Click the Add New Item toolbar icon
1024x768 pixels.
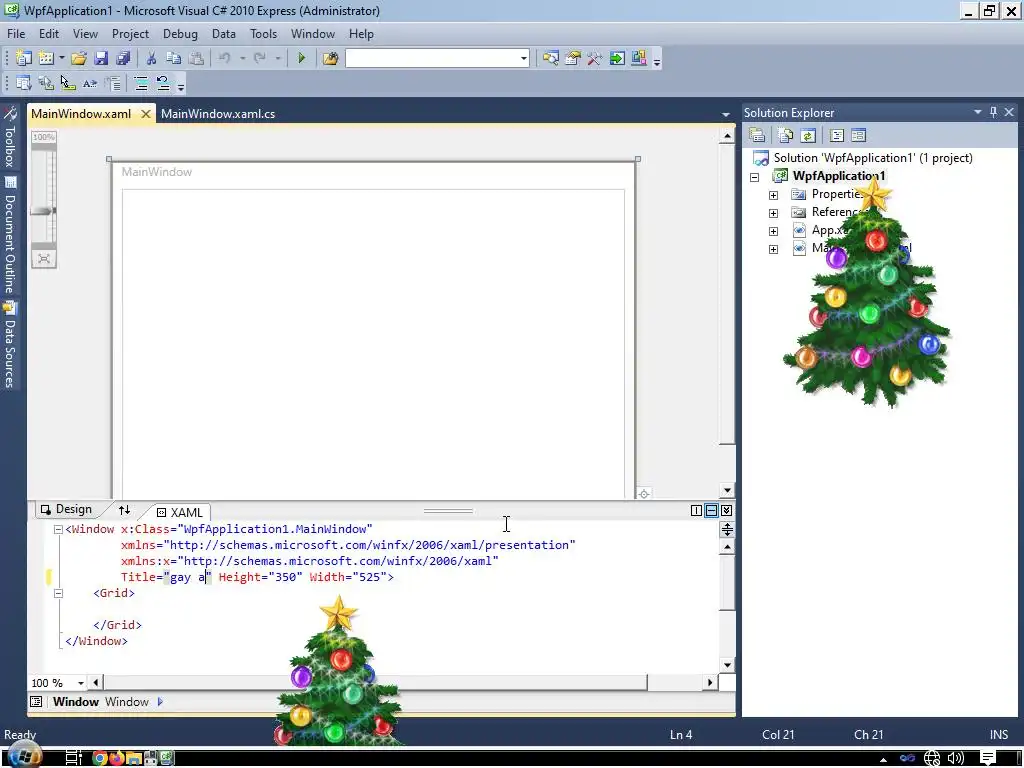tap(46, 58)
